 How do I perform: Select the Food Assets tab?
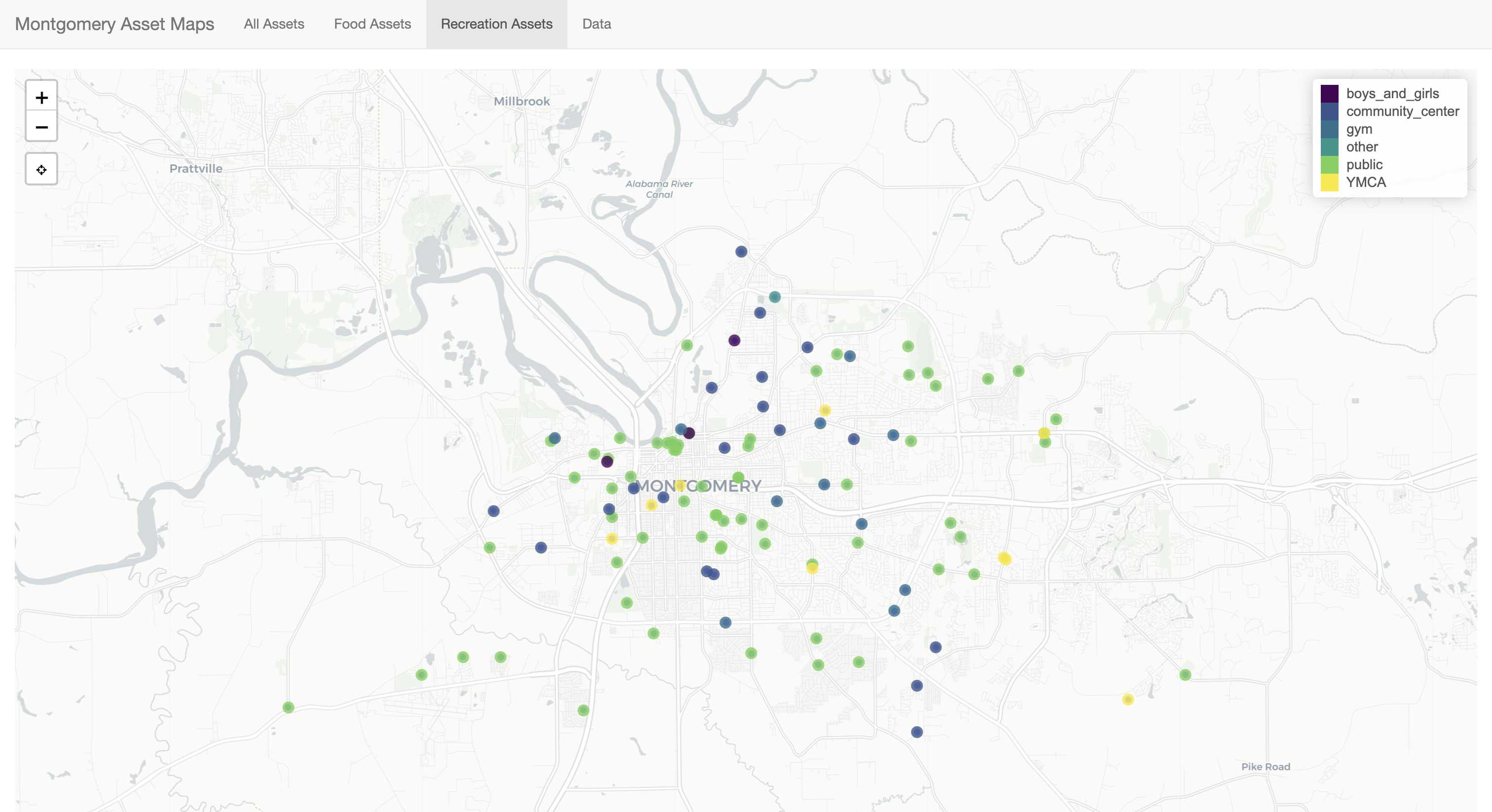click(x=373, y=22)
